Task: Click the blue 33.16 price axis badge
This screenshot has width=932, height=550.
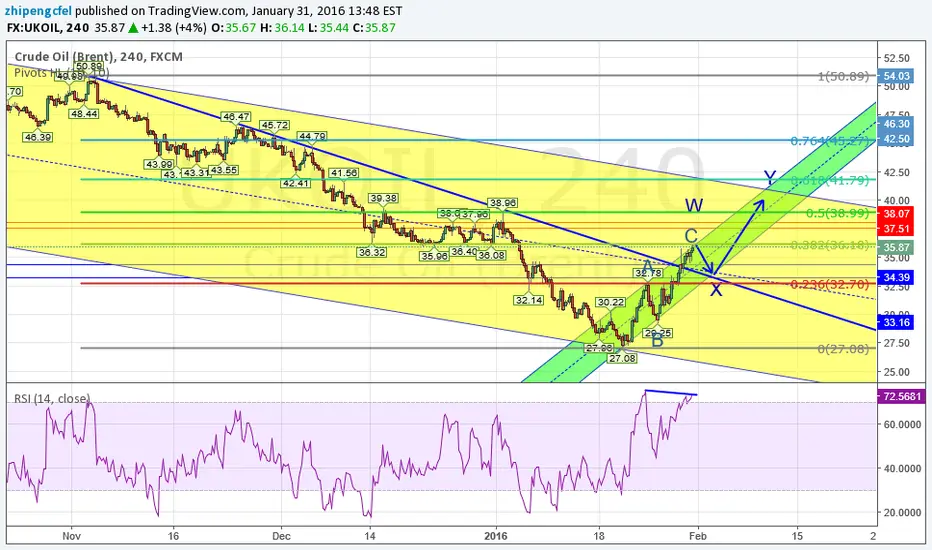Action: [x=896, y=322]
